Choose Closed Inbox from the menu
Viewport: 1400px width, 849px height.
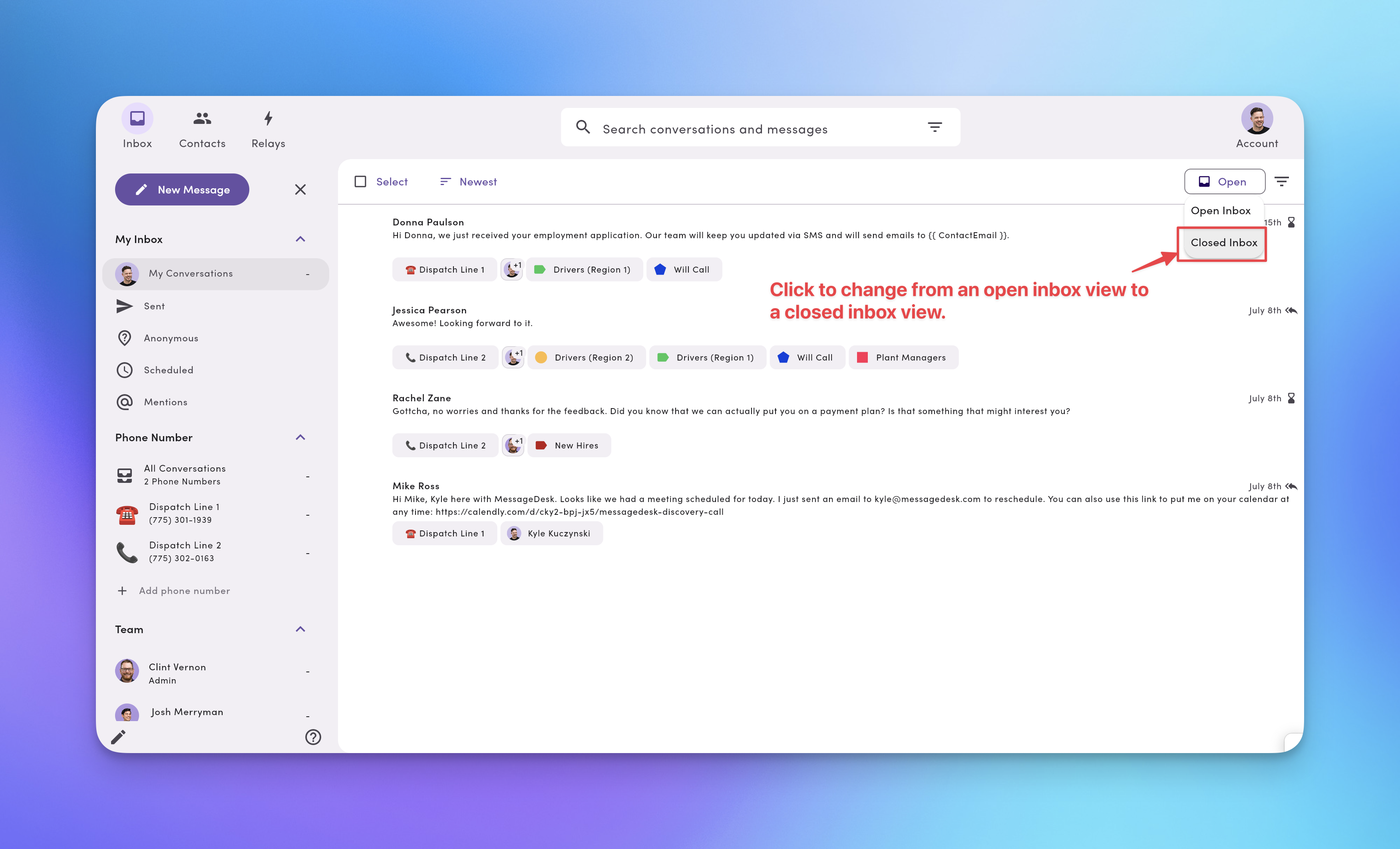coord(1223,243)
